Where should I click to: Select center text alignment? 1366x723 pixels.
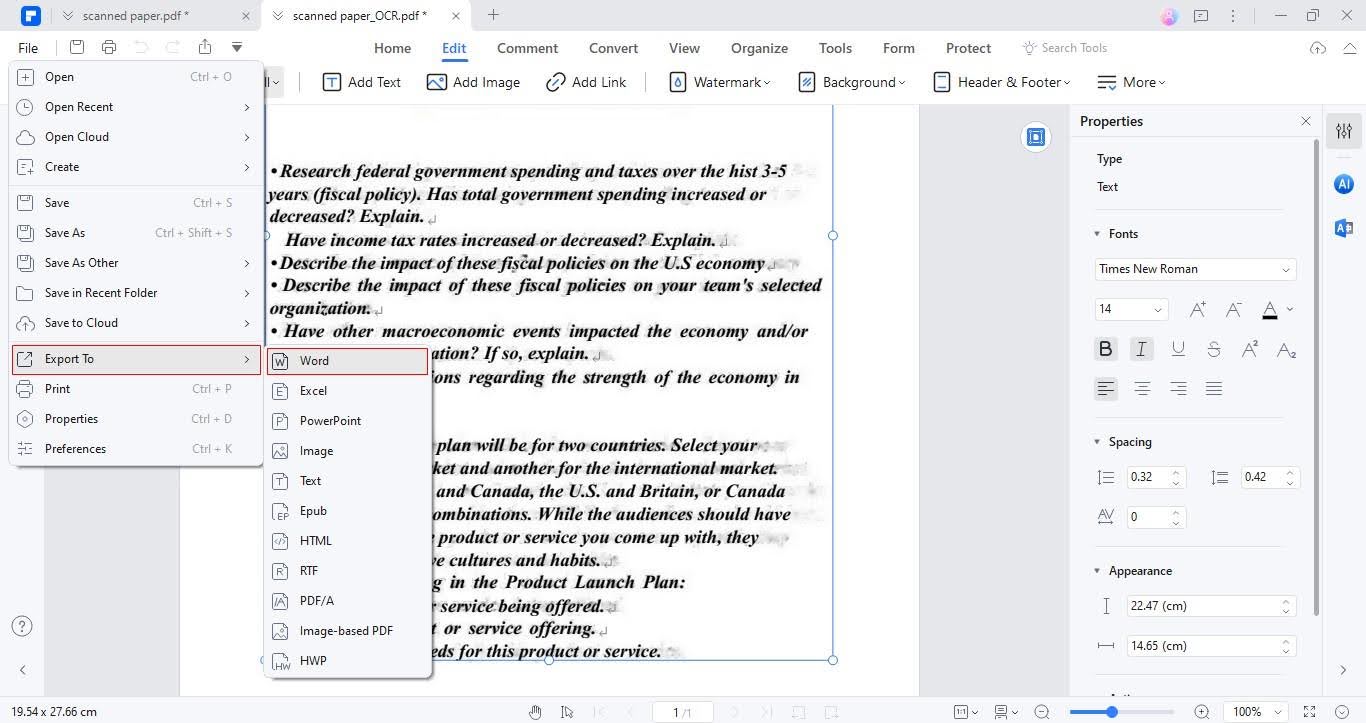pyautogui.click(x=1141, y=388)
